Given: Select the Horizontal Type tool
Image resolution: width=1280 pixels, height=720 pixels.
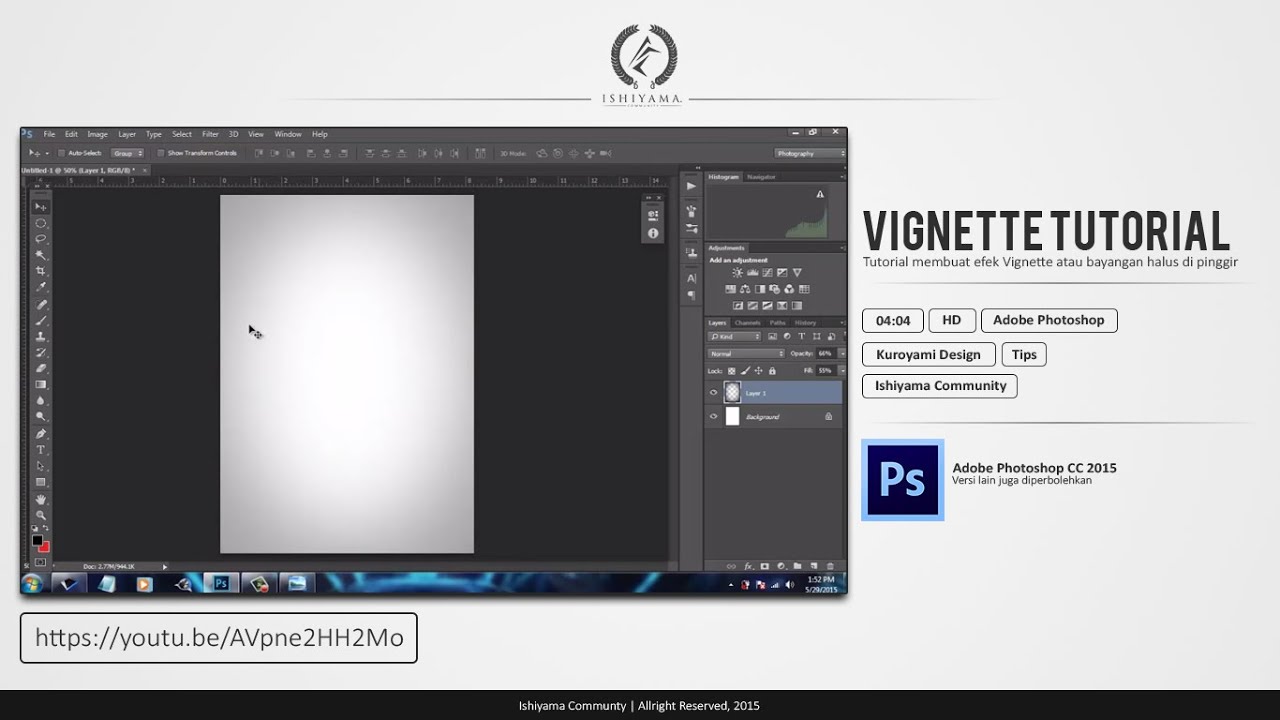Looking at the screenshot, I should pyautogui.click(x=40, y=450).
